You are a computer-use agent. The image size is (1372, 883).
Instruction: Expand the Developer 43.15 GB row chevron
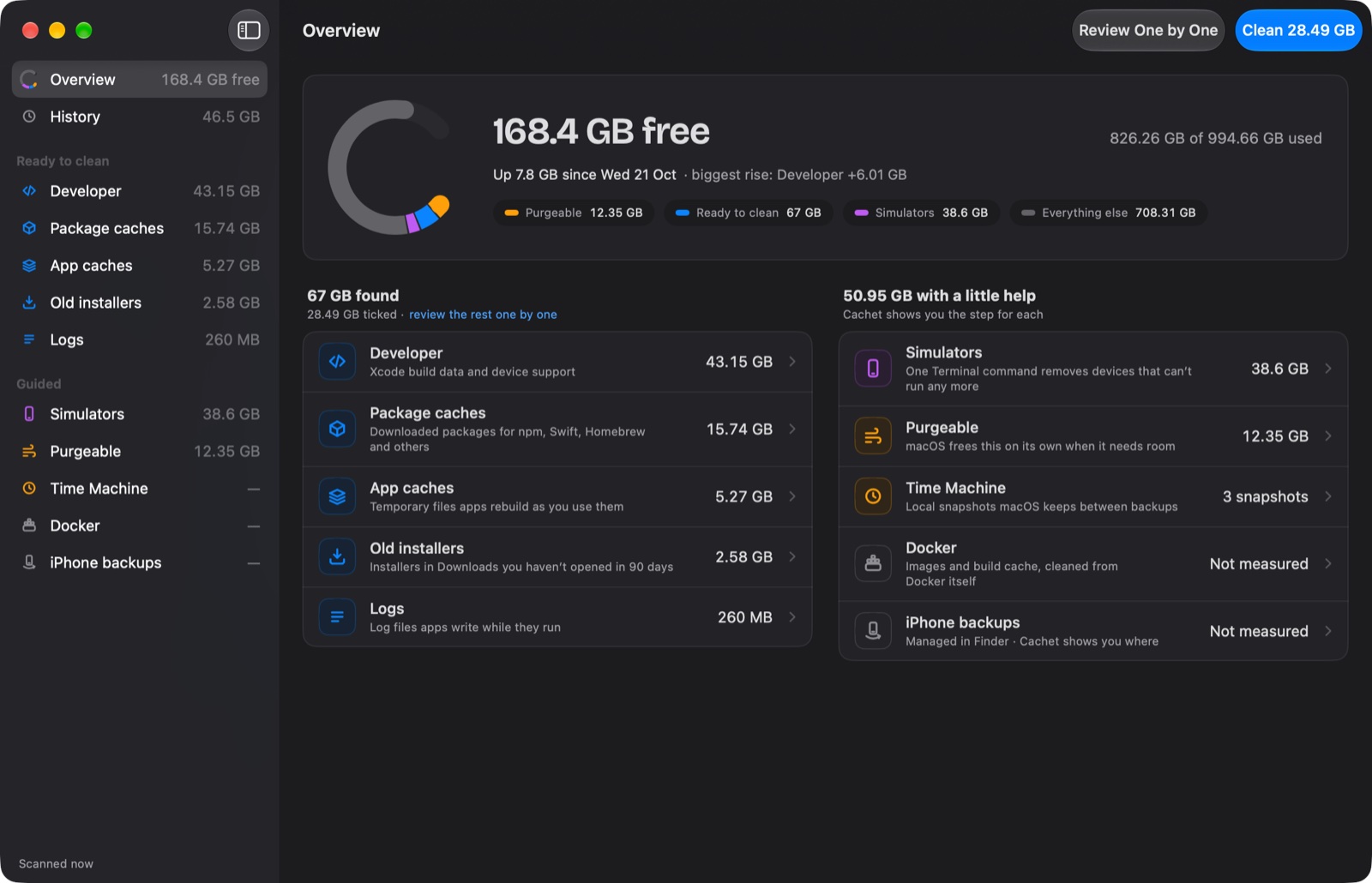(x=792, y=362)
